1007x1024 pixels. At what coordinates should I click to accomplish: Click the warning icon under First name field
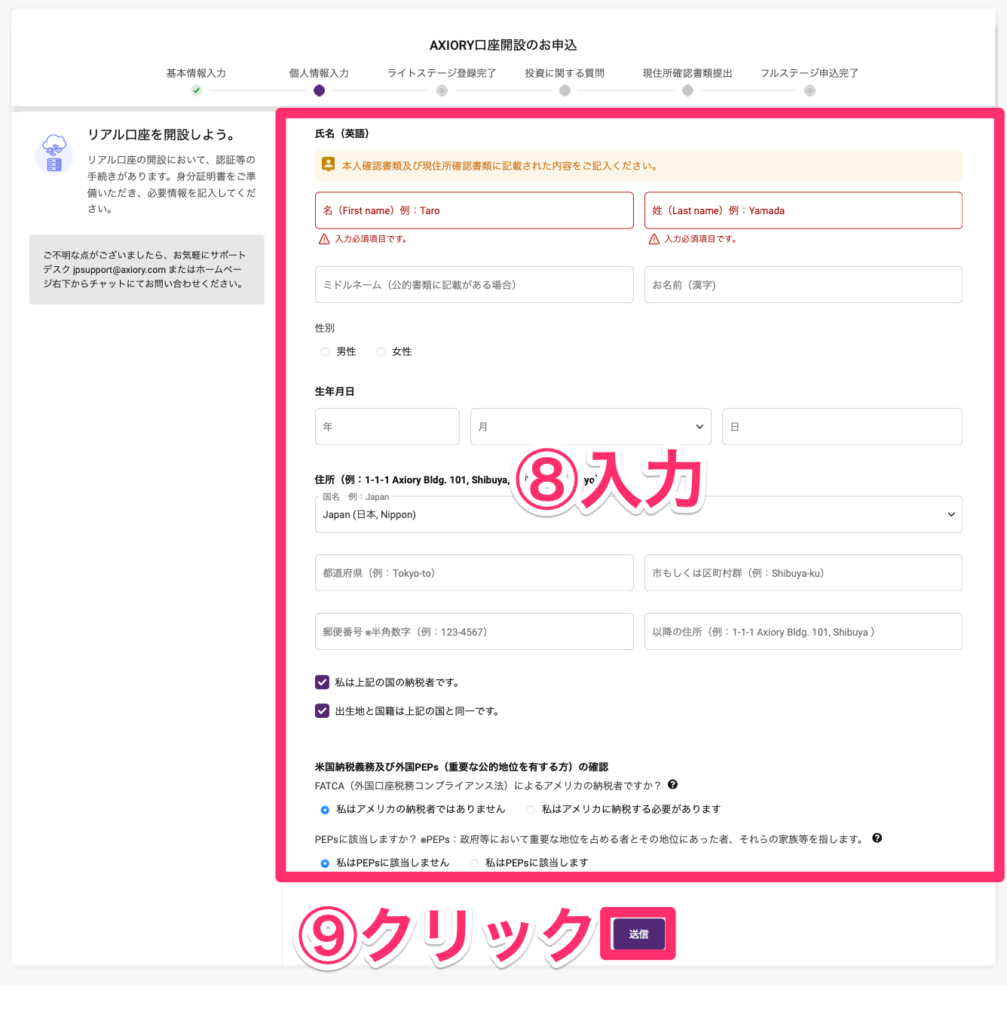(x=324, y=239)
